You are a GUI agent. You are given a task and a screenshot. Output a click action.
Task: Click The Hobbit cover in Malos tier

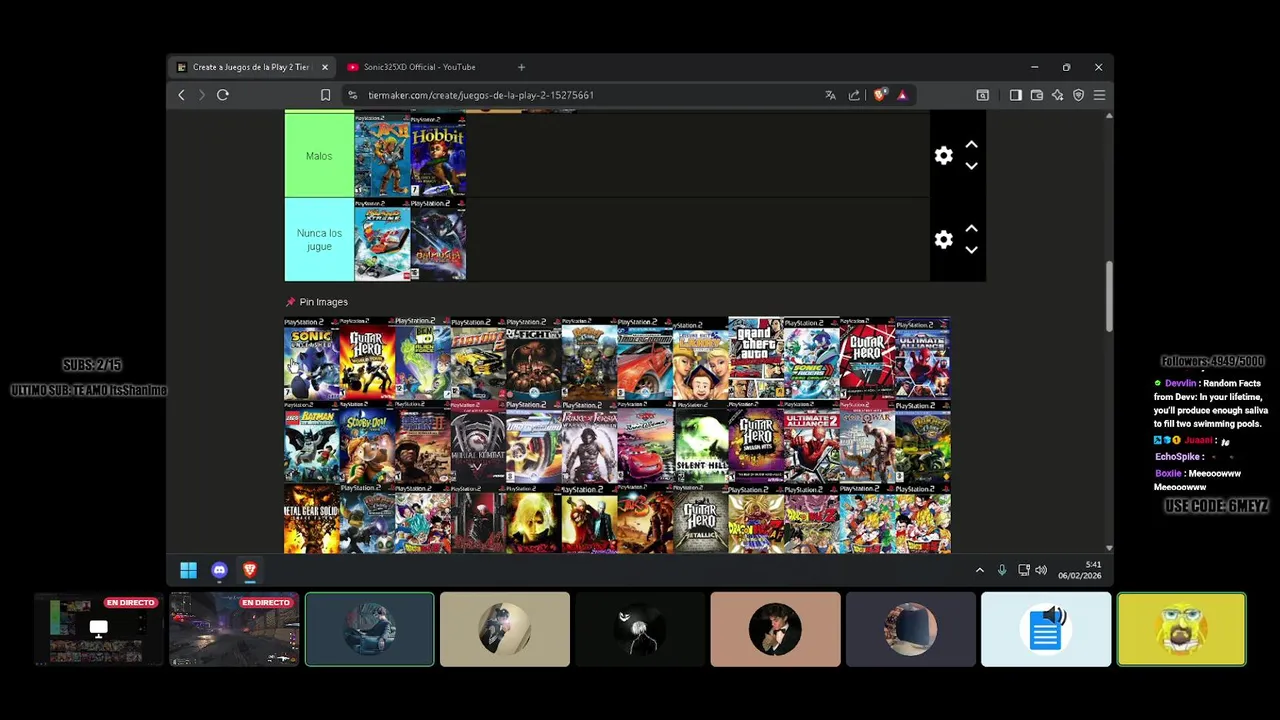[438, 156]
